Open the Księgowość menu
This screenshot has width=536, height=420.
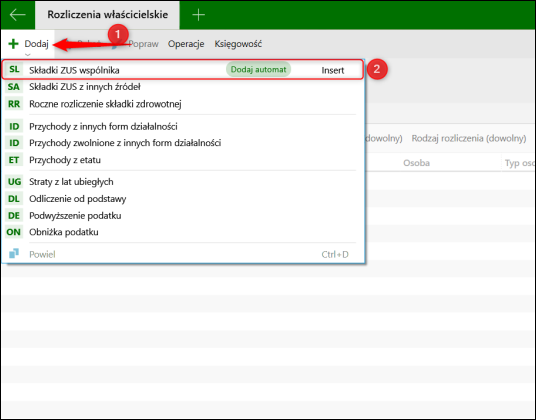[238, 44]
